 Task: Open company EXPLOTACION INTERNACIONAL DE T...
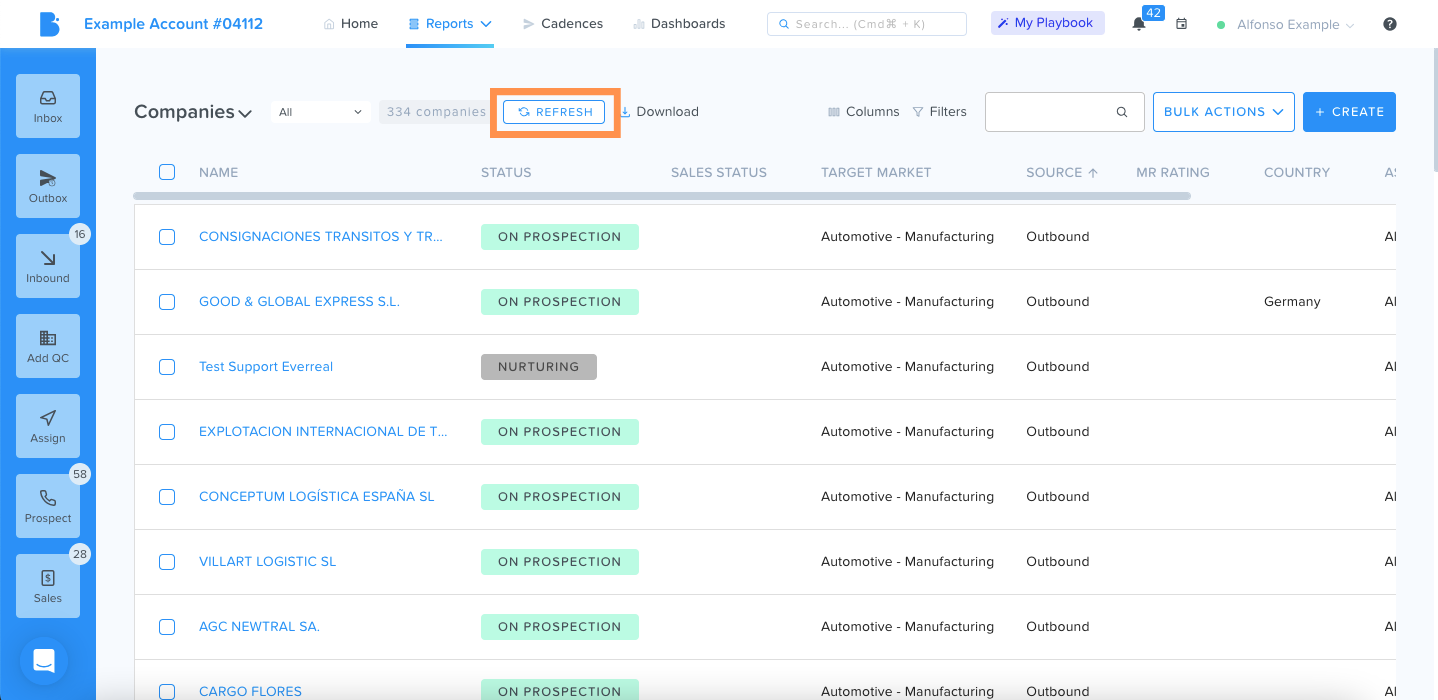coord(323,432)
